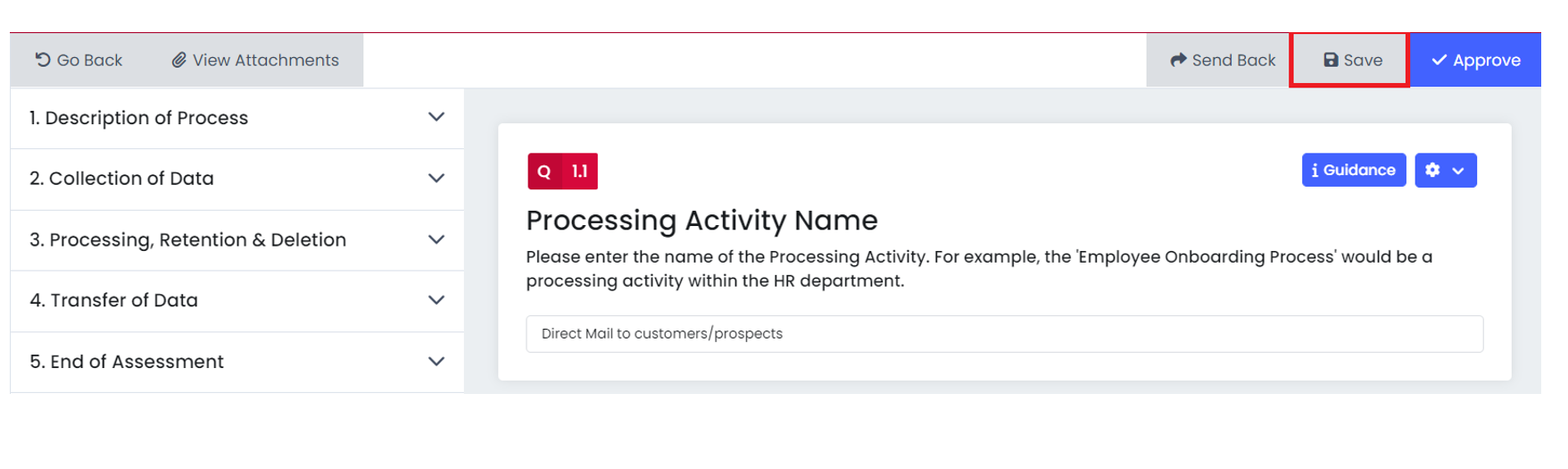Click the Processing Activity Name text field

[x=1004, y=333]
